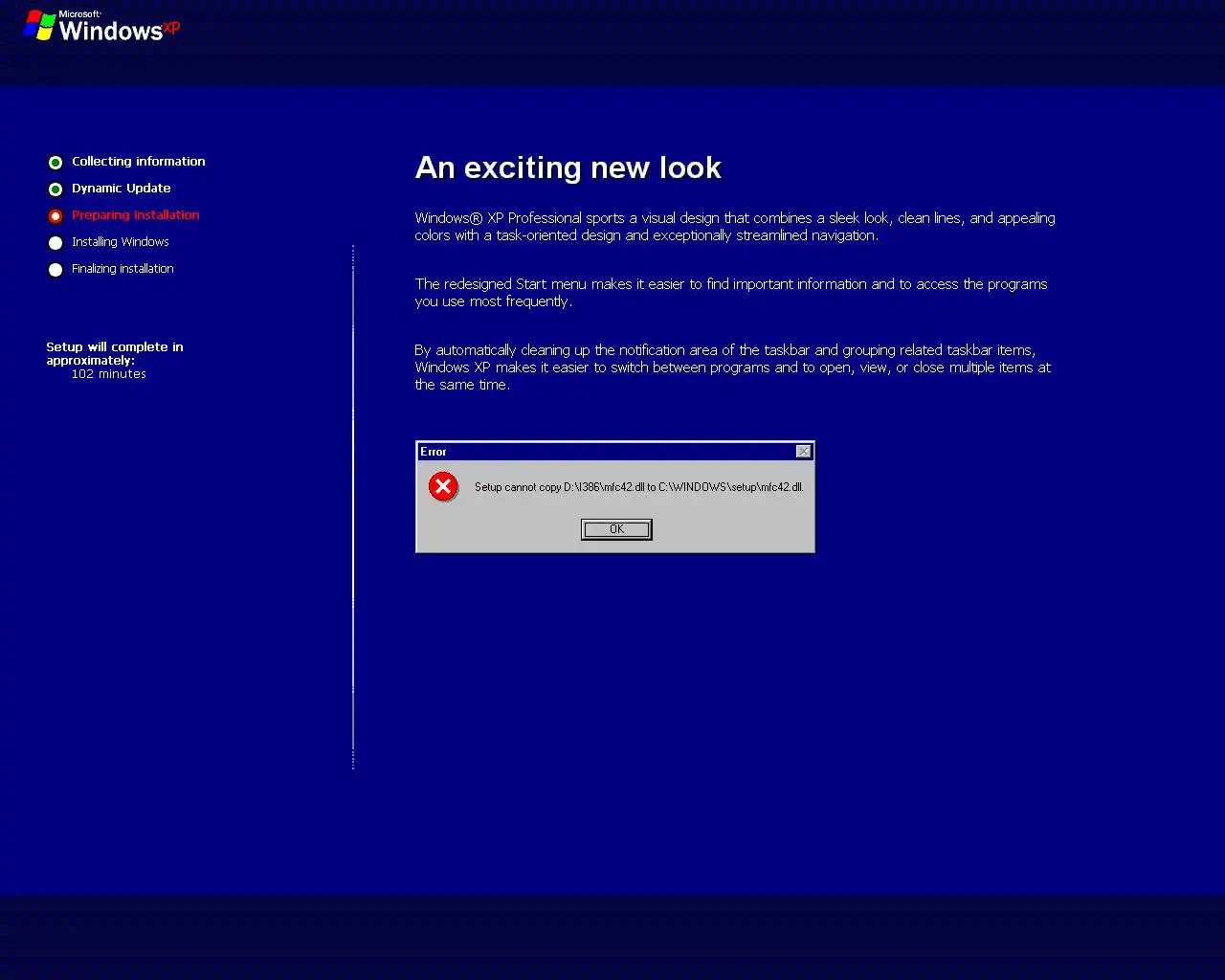Click the red Preparing installation step bullet
The width and height of the screenshot is (1225, 980).
[x=56, y=216]
